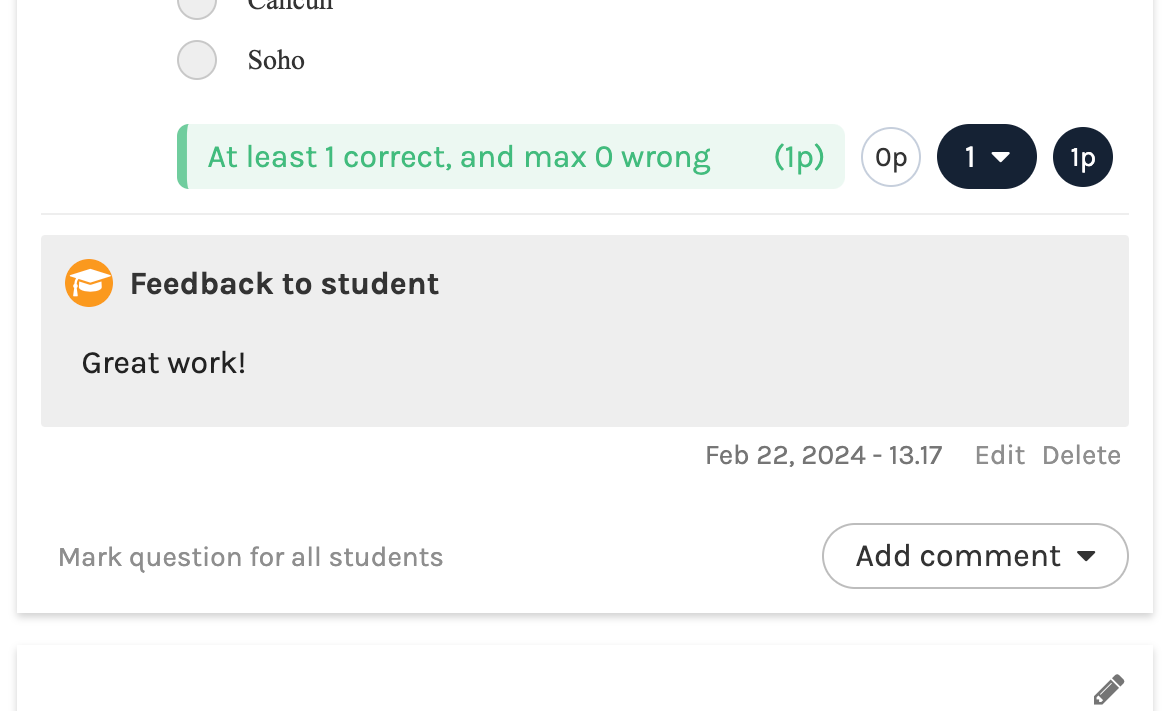
Task: Click the (1p) label in the rule
Action: tap(798, 157)
